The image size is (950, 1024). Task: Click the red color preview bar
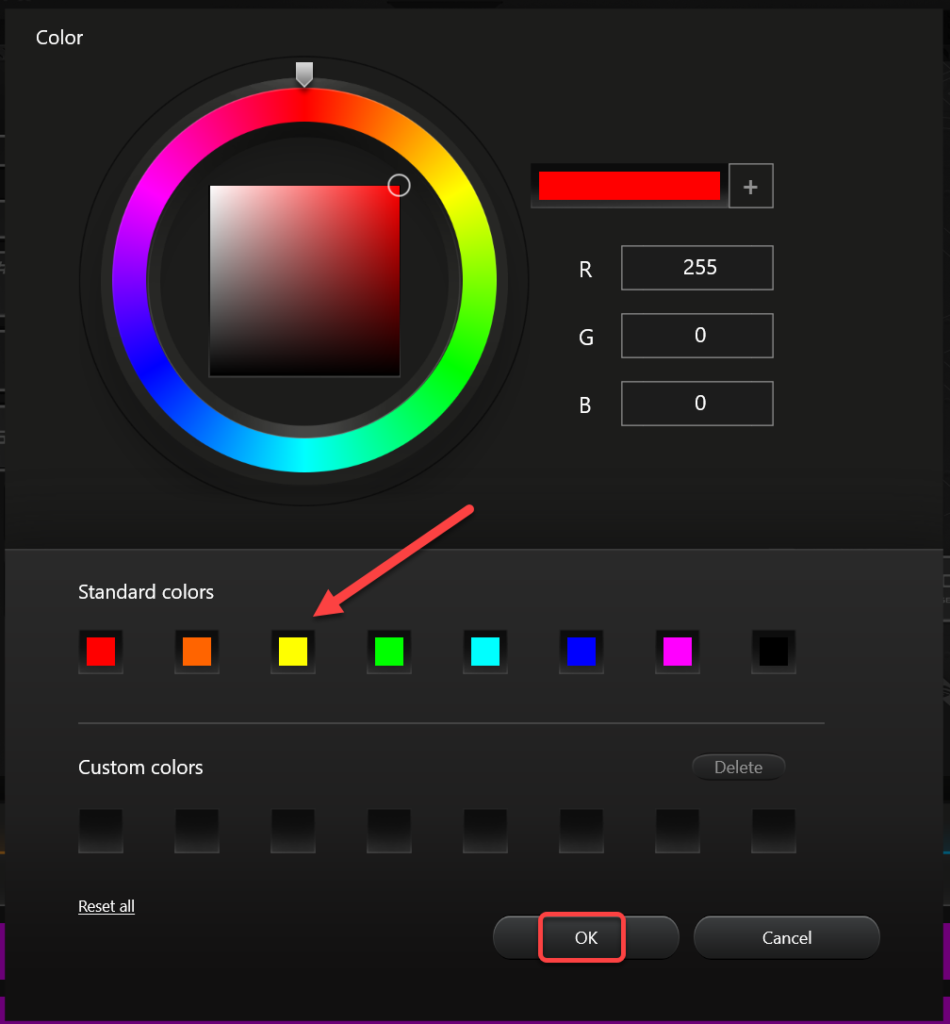pos(629,185)
